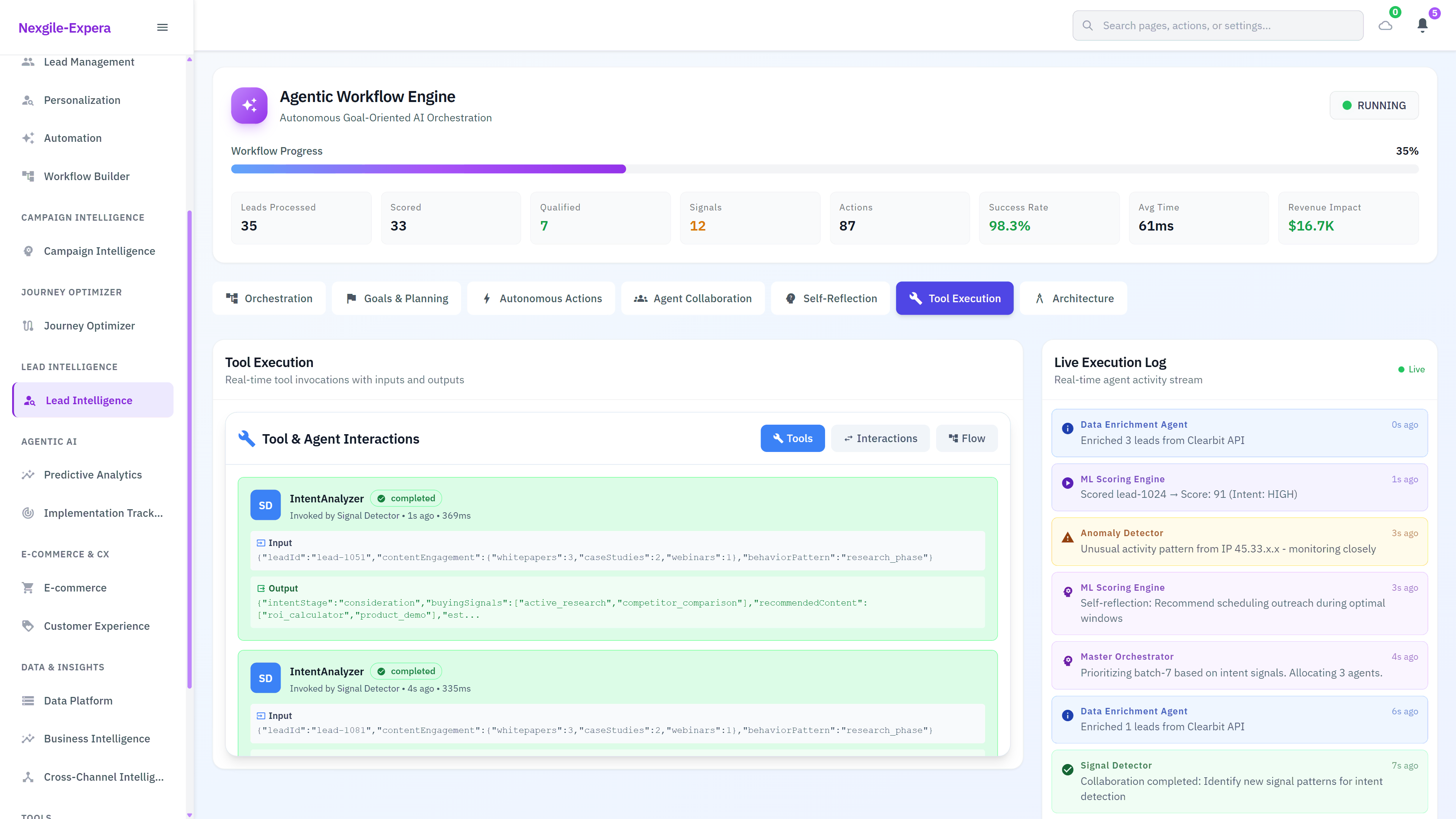Expand the first IntentAnalyzer Input section
The height and width of the screenshot is (819, 1456).
[275, 543]
